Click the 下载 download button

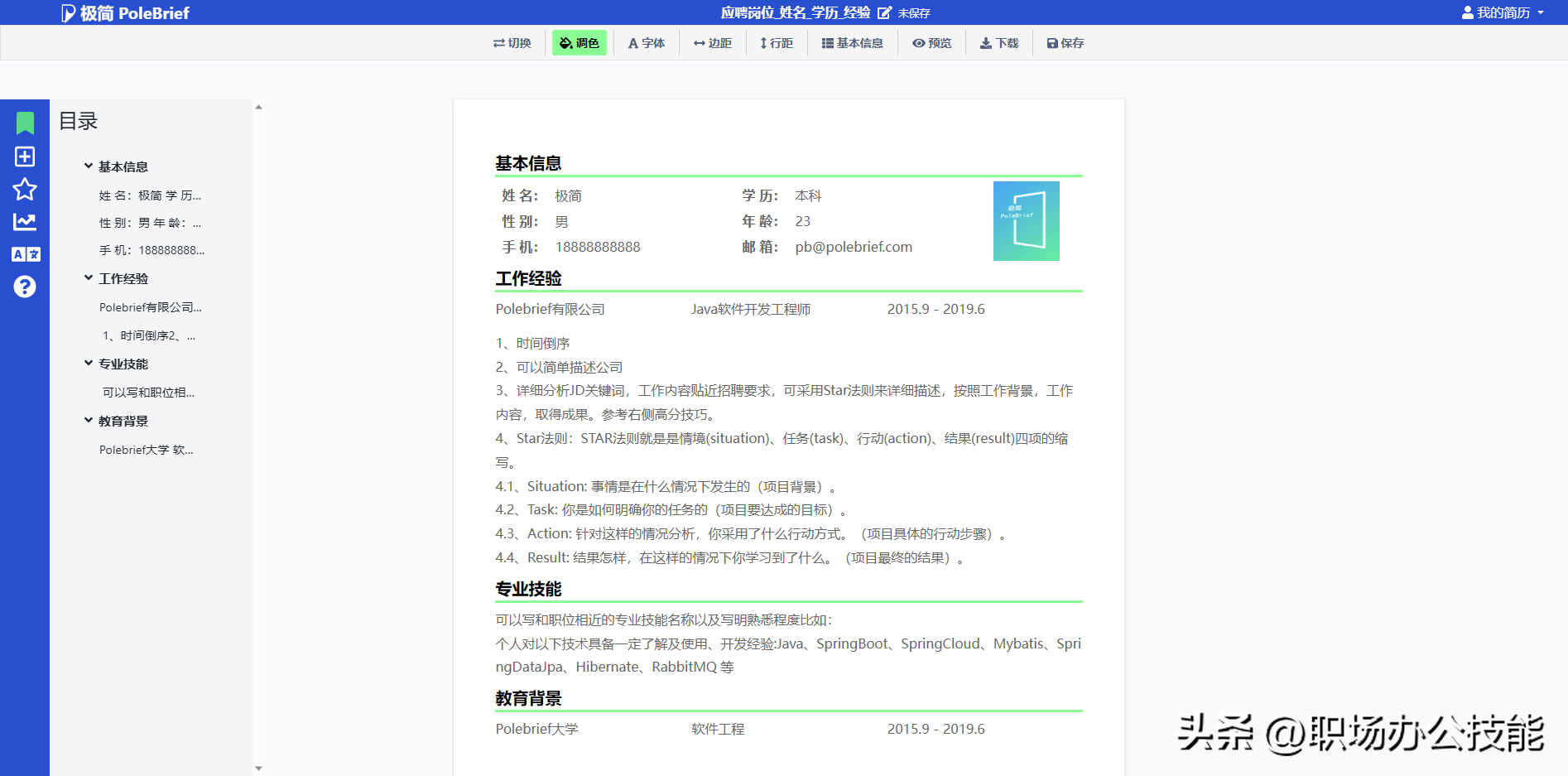999,42
